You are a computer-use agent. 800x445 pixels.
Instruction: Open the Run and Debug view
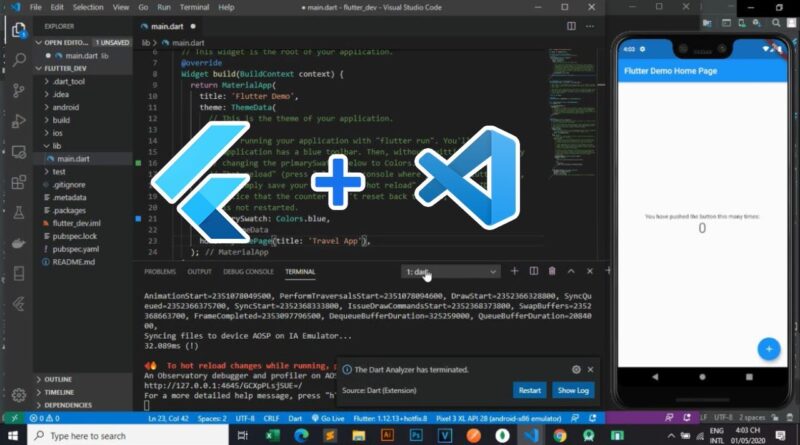click(17, 124)
